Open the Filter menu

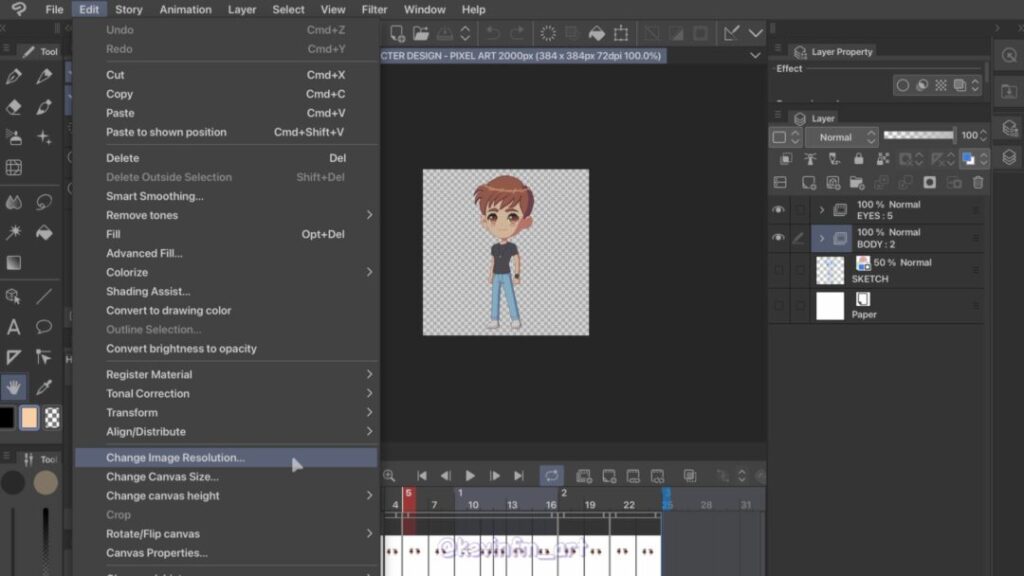374,10
